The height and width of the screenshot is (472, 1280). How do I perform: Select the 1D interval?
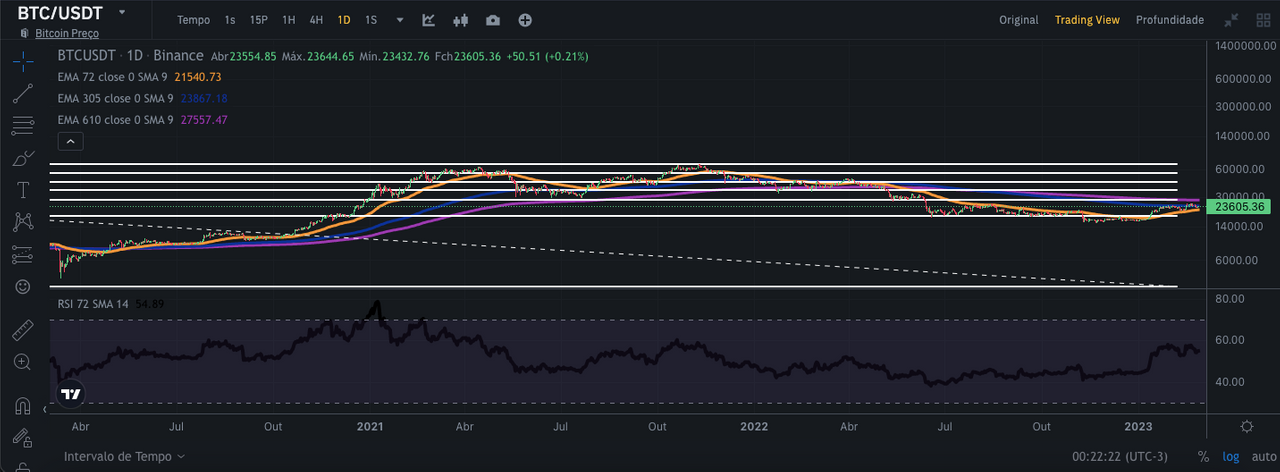pos(344,20)
